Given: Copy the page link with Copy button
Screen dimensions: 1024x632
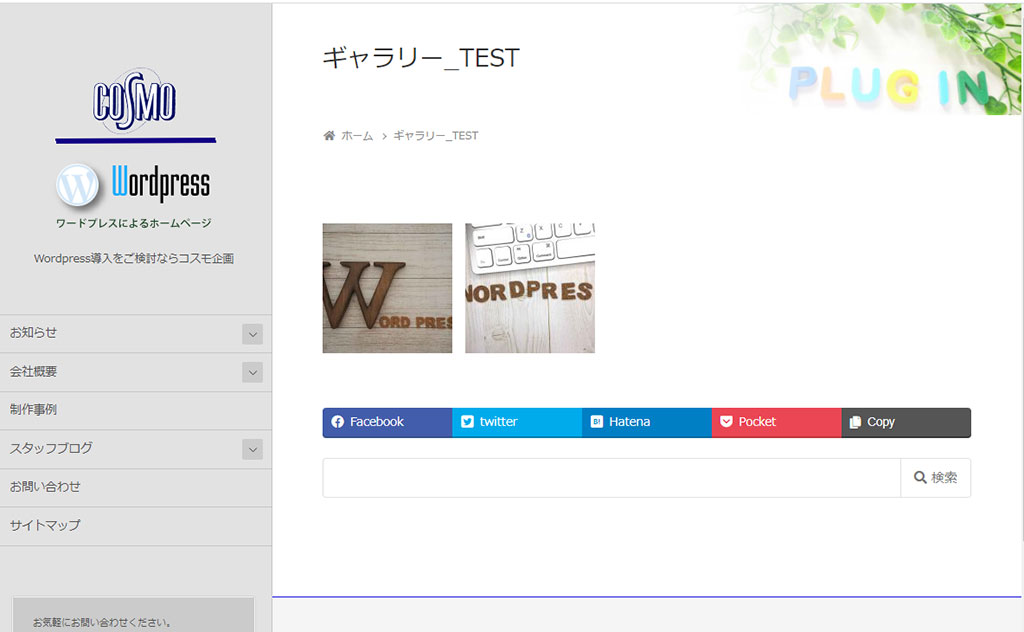Looking at the screenshot, I should pyautogui.click(x=906, y=422).
